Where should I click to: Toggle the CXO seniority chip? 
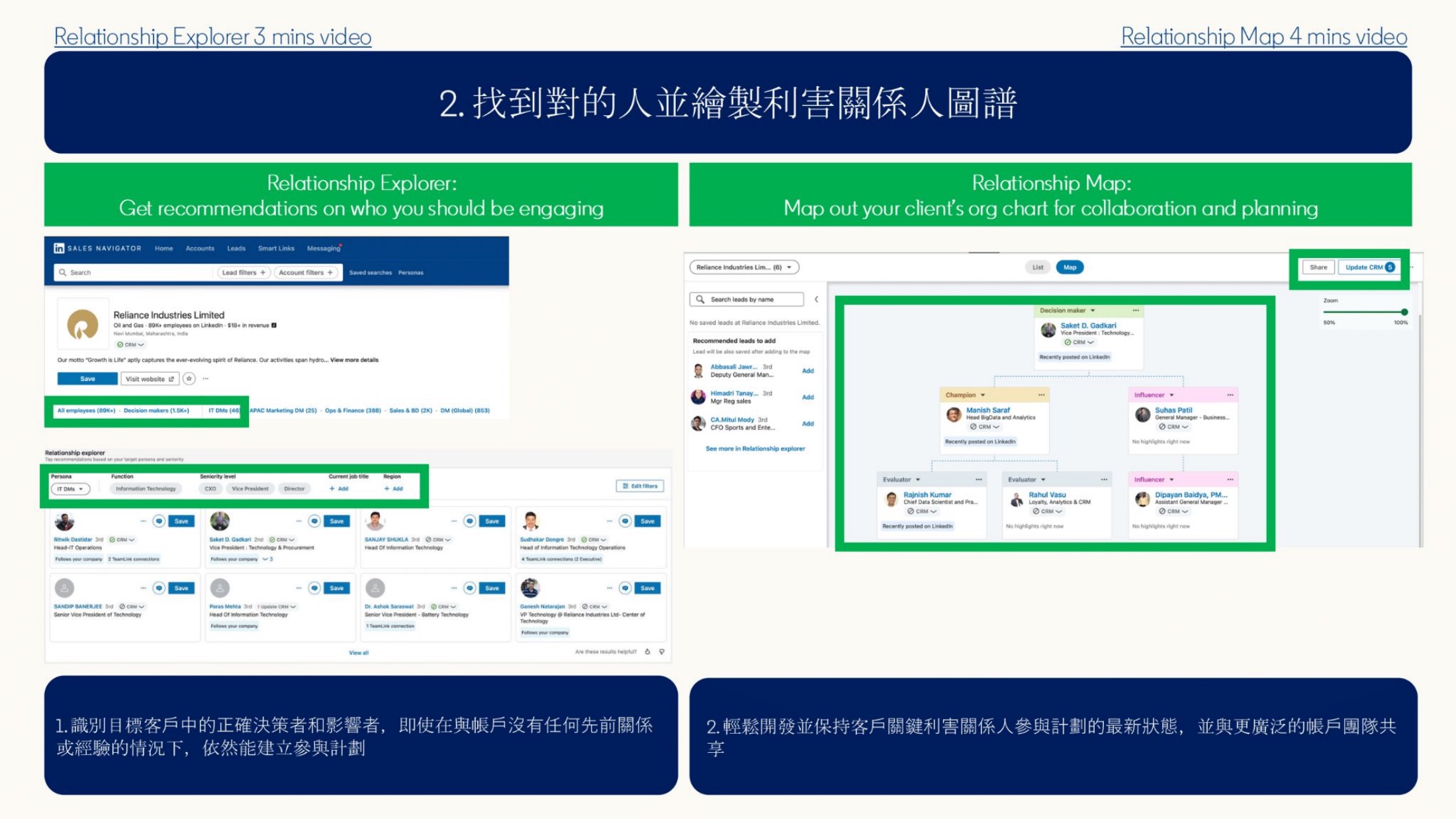(210, 489)
